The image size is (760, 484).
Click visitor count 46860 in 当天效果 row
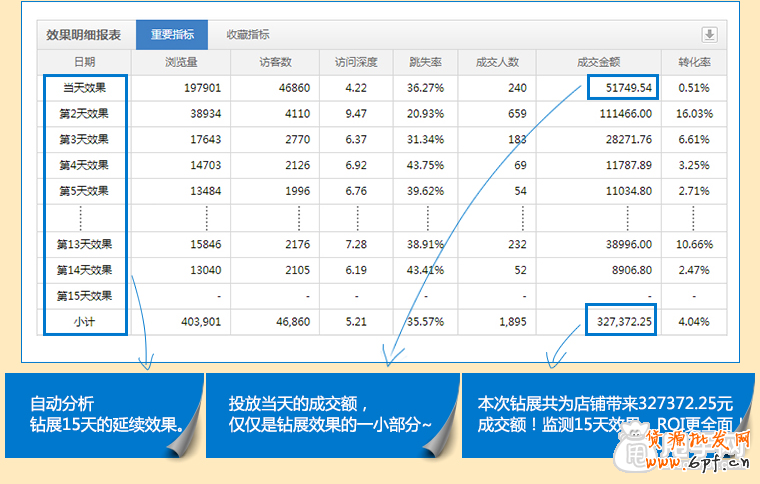click(x=294, y=88)
